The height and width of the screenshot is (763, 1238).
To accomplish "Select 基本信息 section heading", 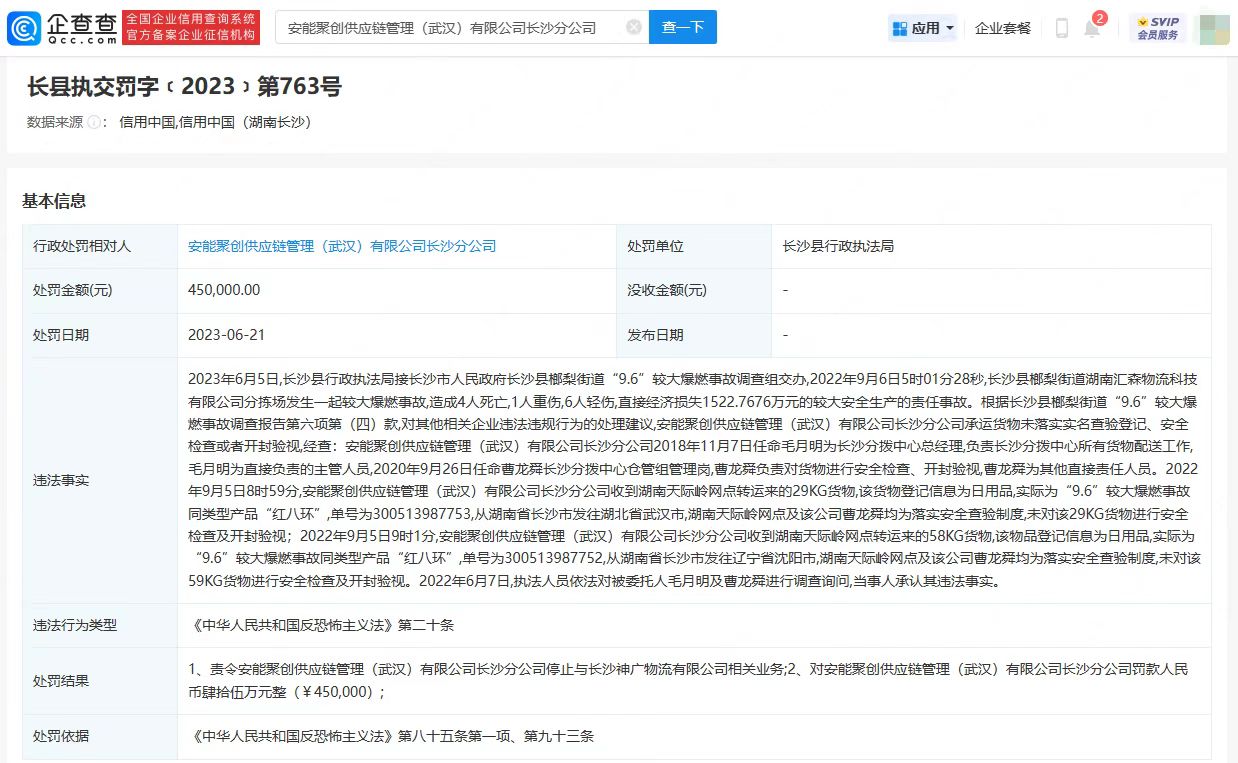I will point(54,201).
